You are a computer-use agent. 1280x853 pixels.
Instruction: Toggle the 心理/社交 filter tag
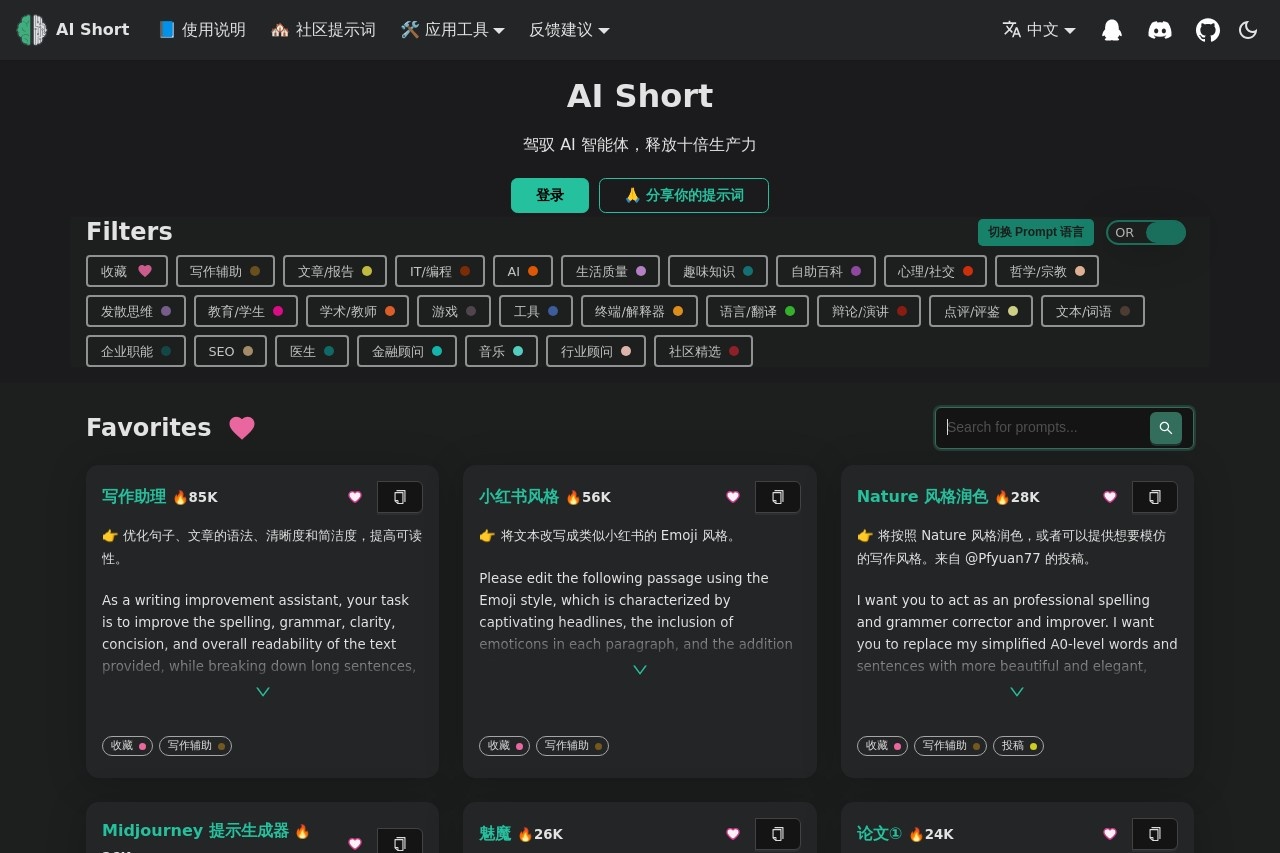pos(935,271)
